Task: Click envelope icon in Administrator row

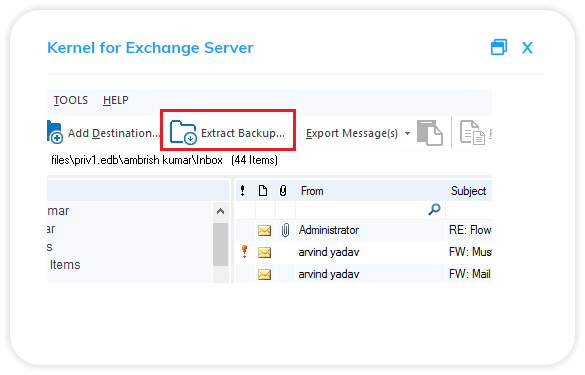Action: coord(265,230)
